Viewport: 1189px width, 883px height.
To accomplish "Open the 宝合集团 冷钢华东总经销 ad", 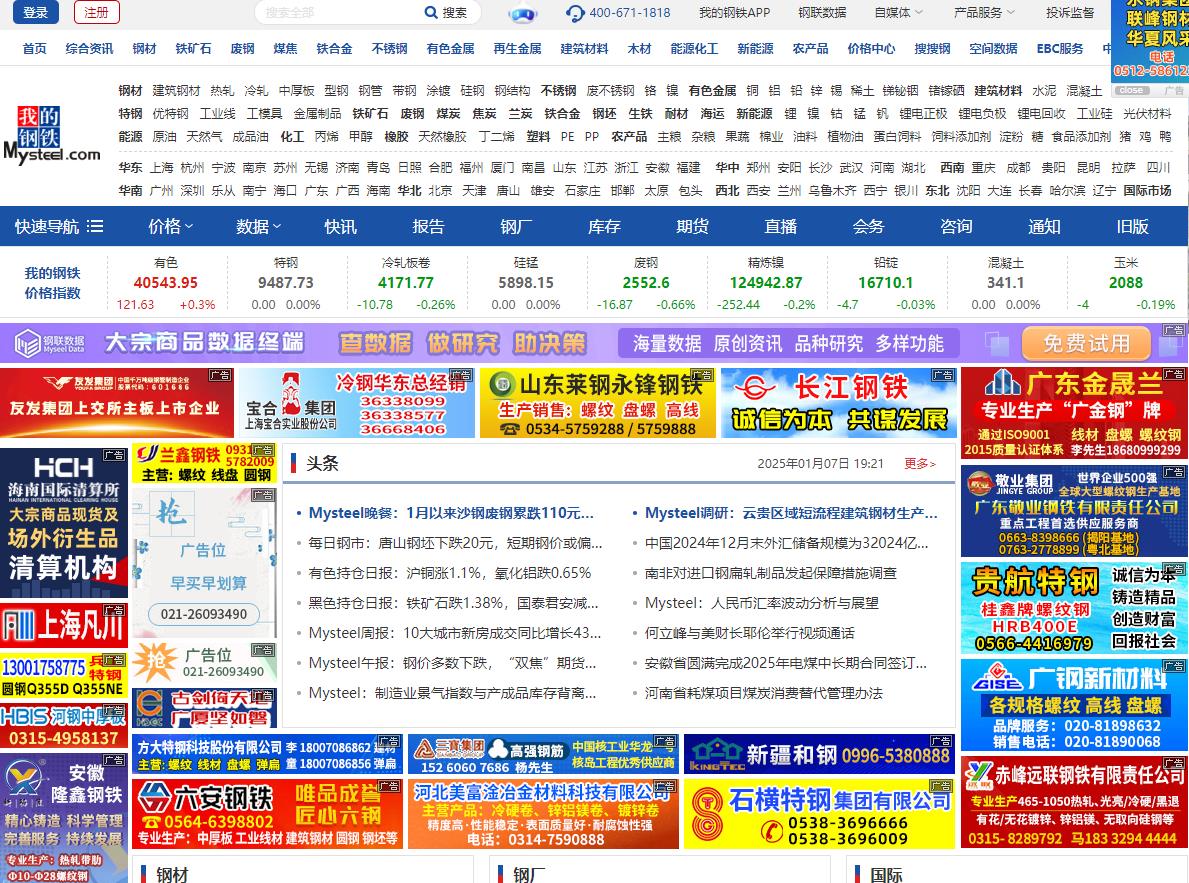I will point(356,403).
